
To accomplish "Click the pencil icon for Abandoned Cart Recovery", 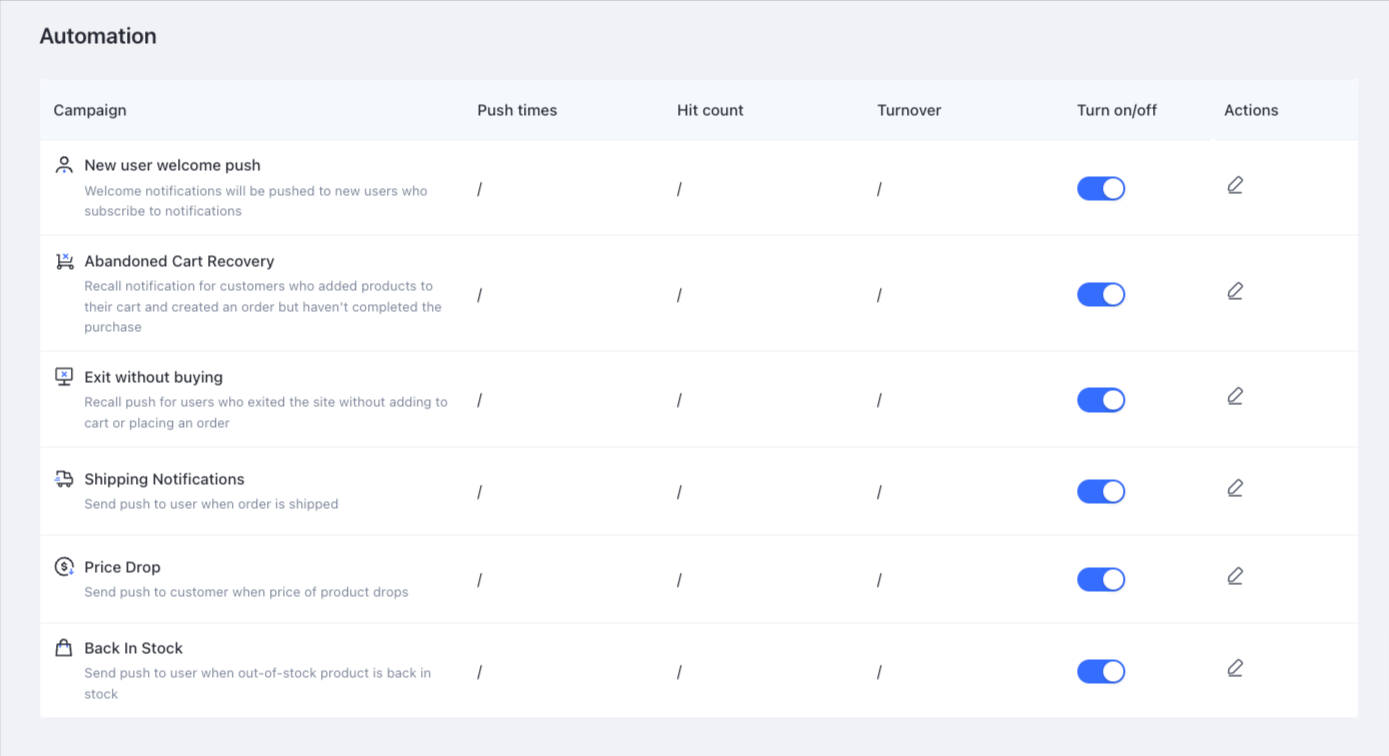I will pyautogui.click(x=1235, y=291).
